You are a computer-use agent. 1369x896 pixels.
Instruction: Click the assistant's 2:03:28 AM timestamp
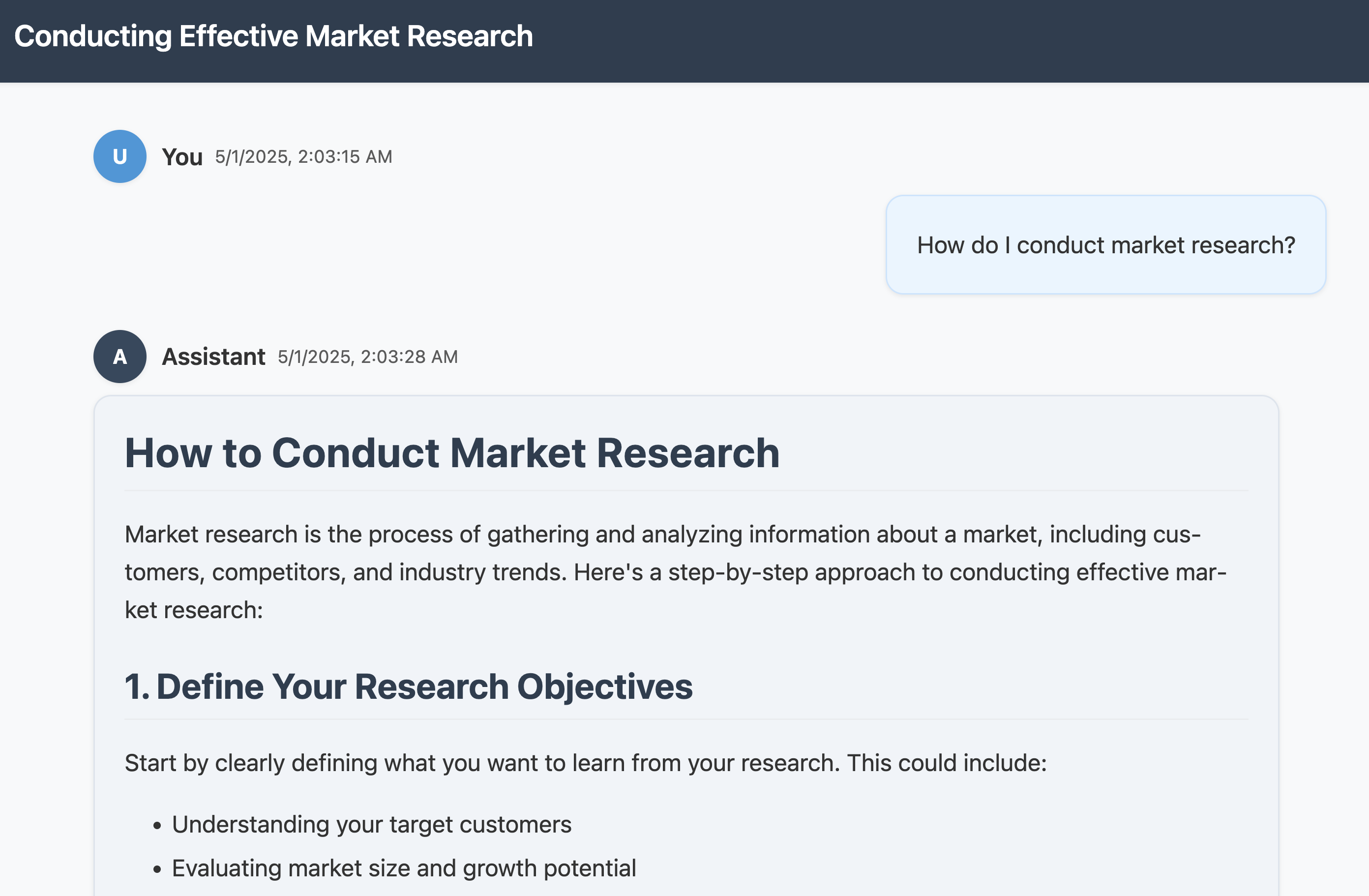pyautogui.click(x=367, y=357)
